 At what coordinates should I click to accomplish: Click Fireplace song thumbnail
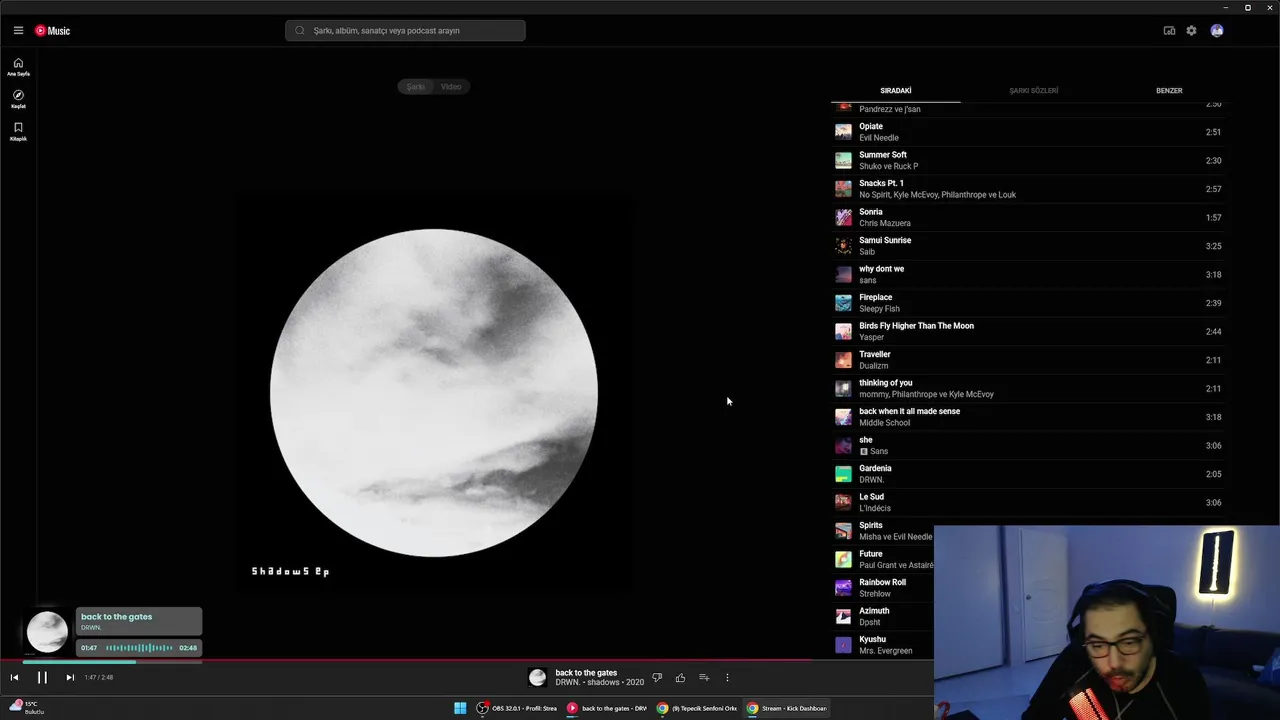click(x=843, y=303)
